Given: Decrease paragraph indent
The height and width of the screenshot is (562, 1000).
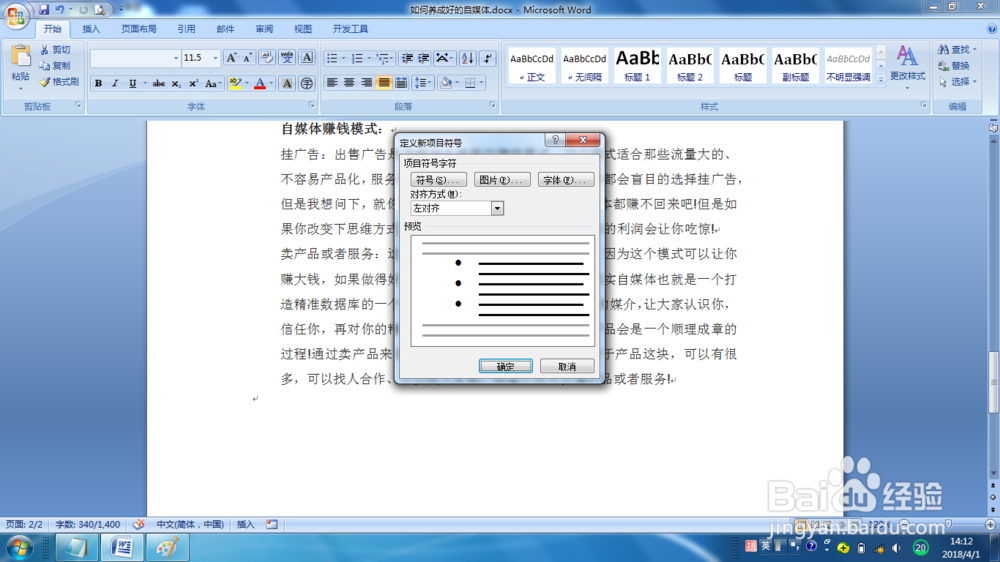Looking at the screenshot, I should [407, 59].
